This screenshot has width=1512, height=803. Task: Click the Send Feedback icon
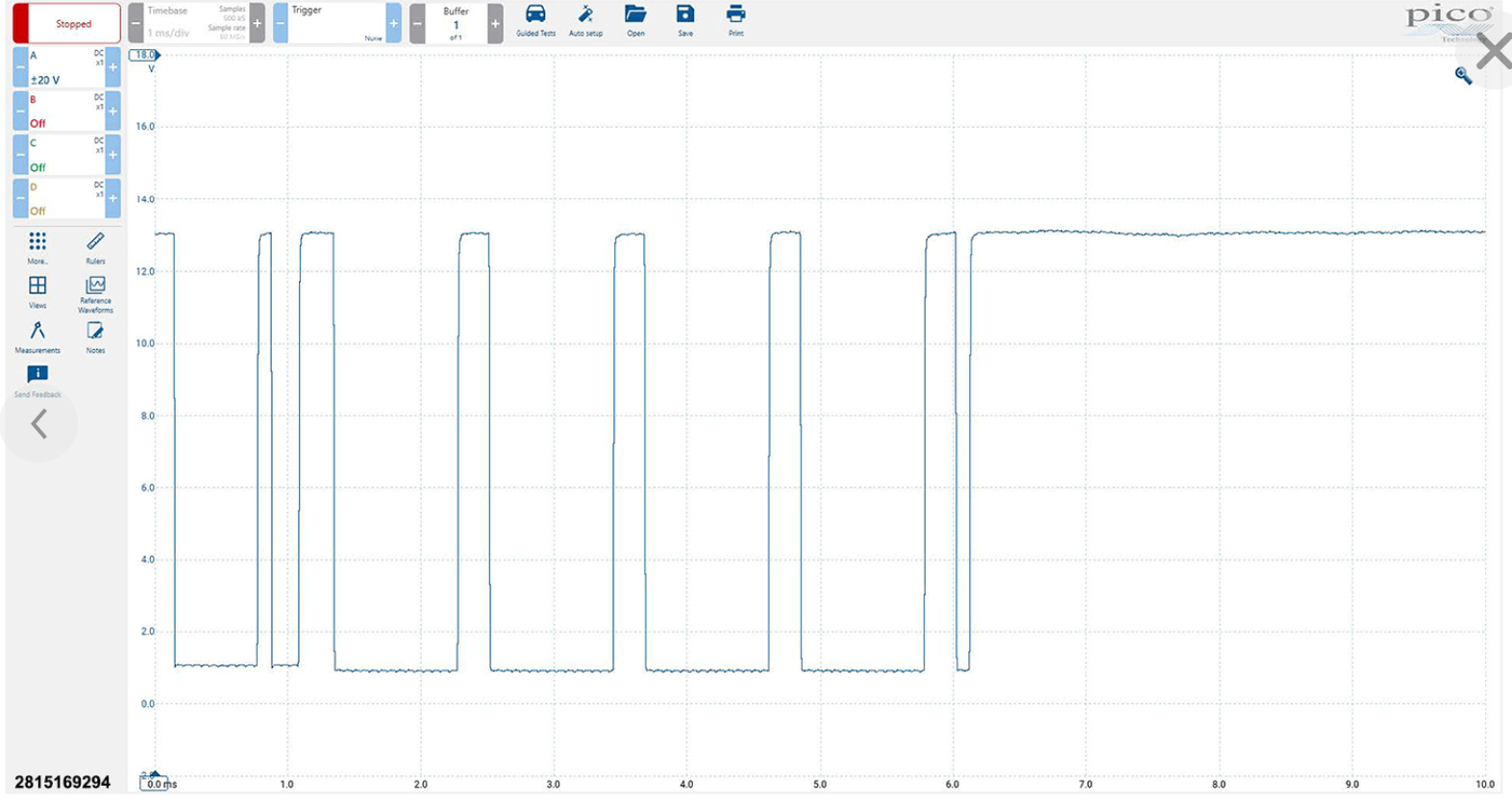[x=37, y=374]
